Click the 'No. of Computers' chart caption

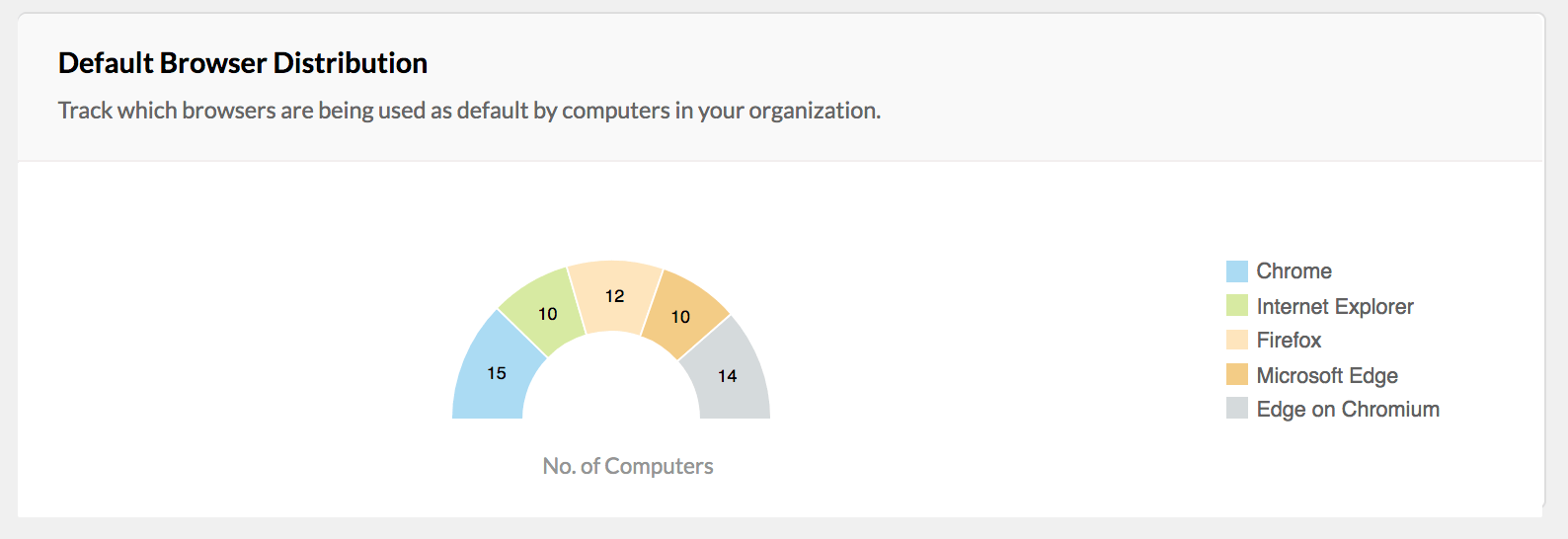[x=627, y=466]
